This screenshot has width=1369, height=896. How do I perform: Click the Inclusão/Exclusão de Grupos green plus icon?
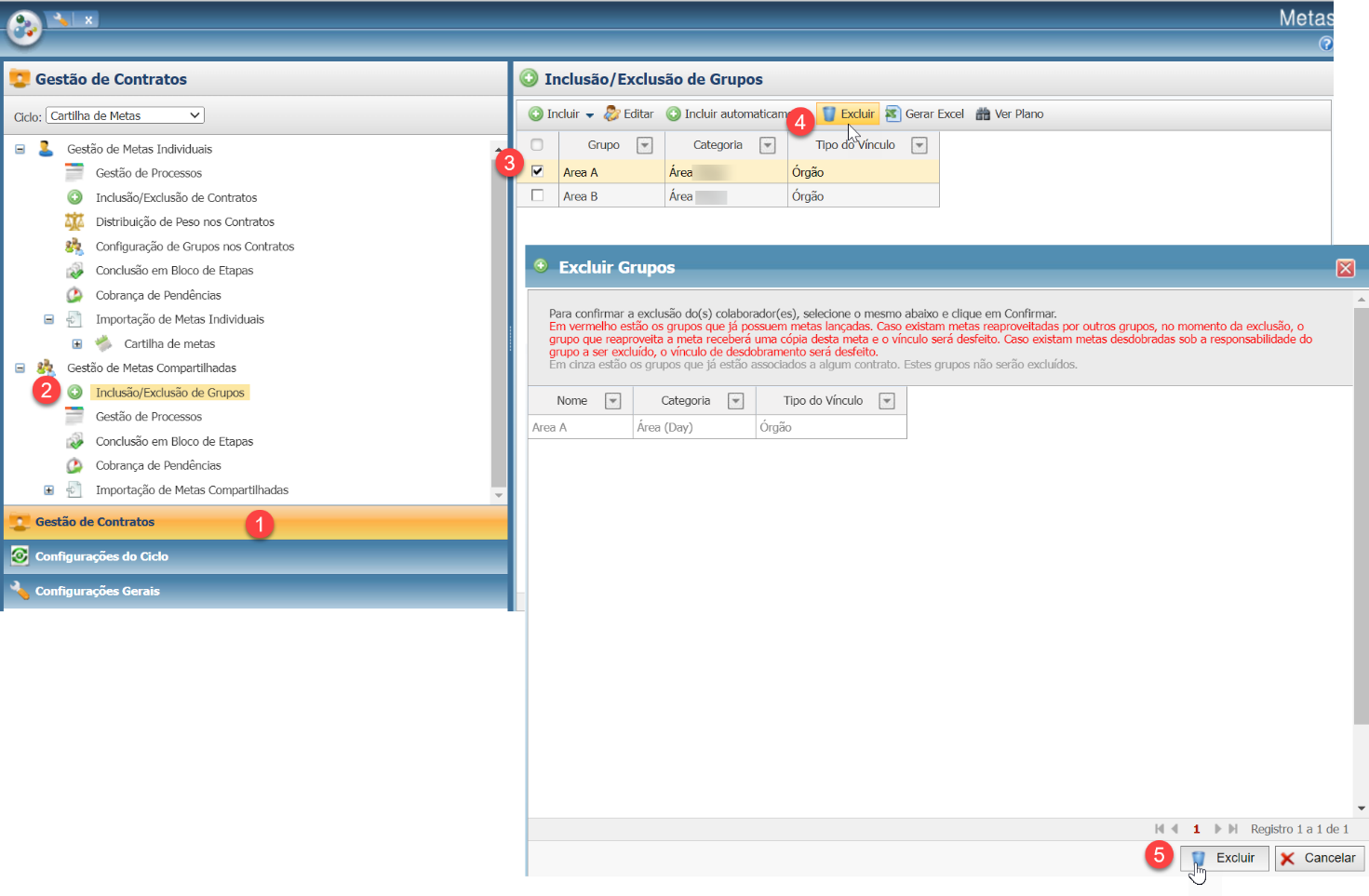coord(74,392)
